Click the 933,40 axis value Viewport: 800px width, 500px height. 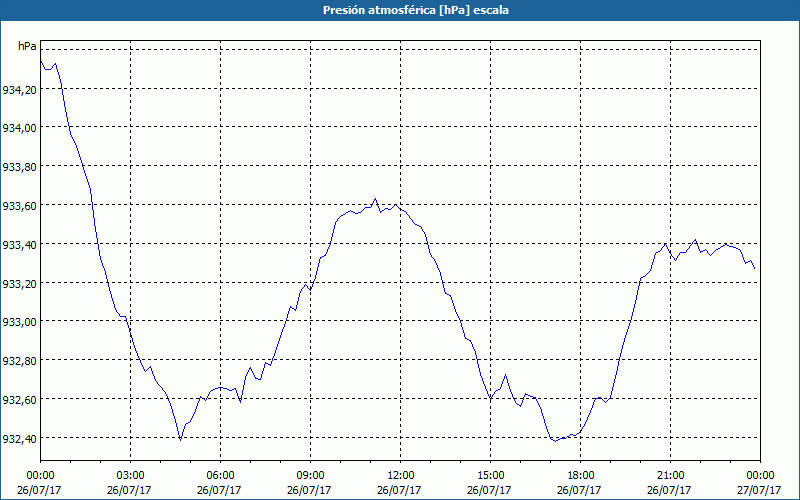(19, 245)
